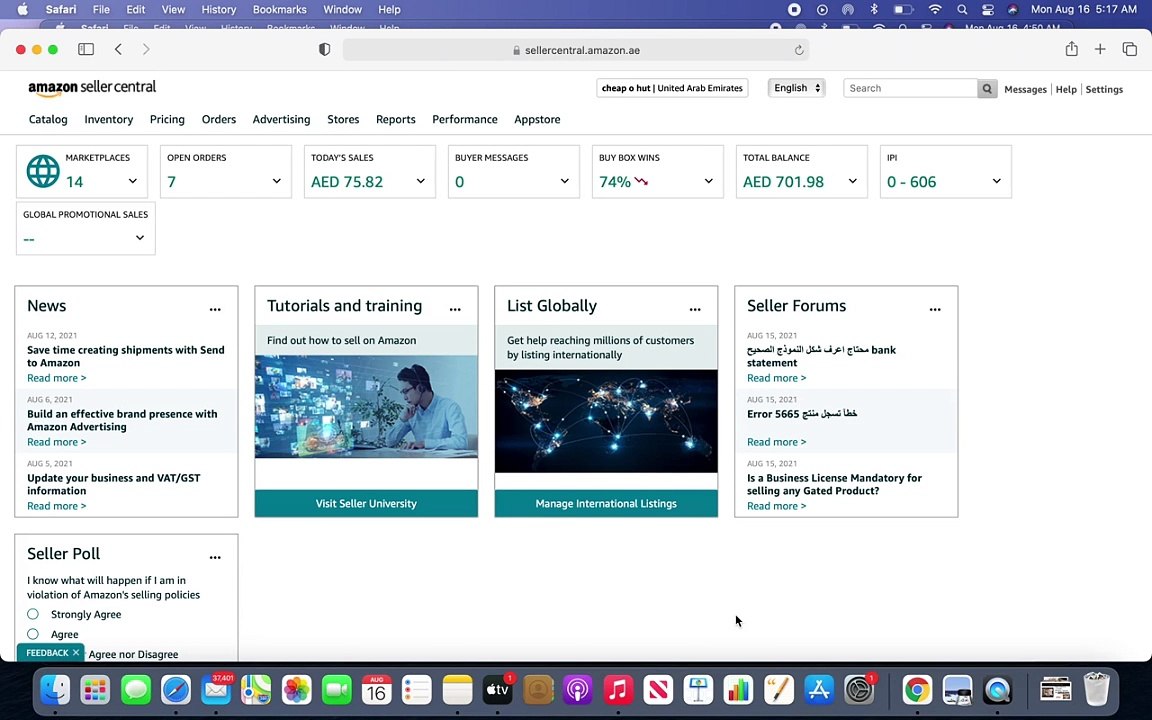Click the Help link in header
Image resolution: width=1152 pixels, height=720 pixels.
pos(1066,89)
